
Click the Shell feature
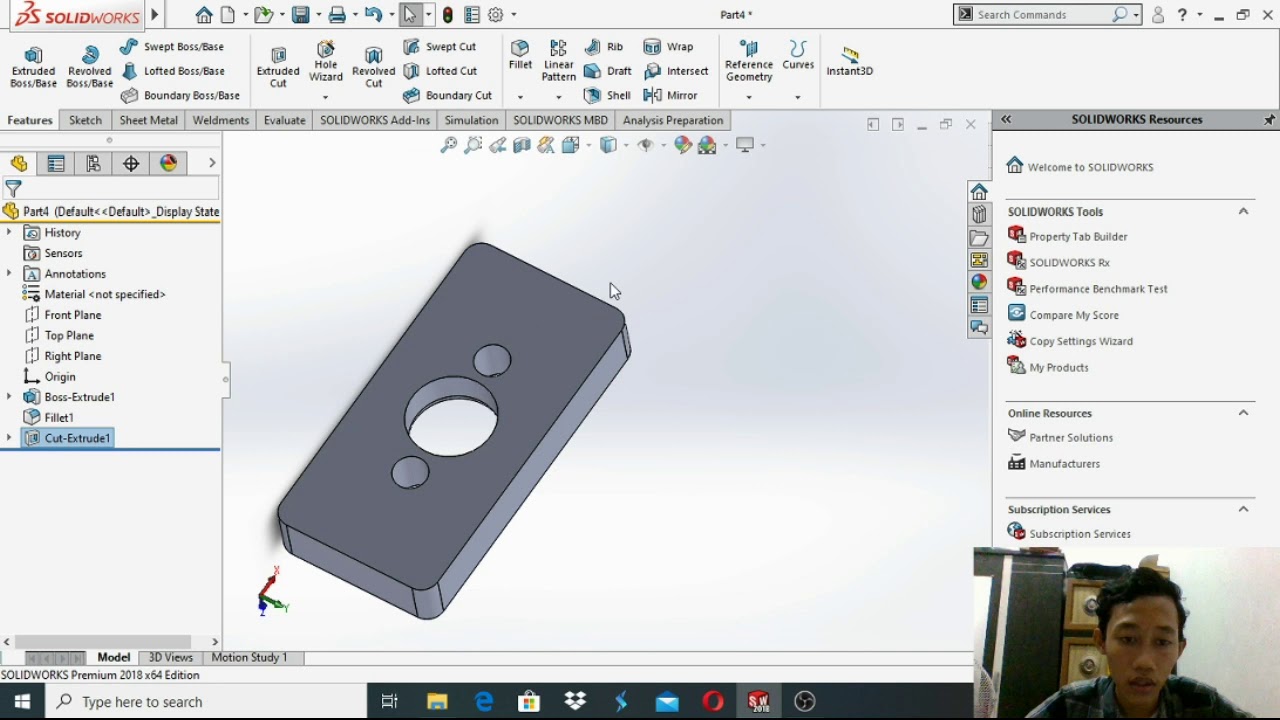click(607, 96)
